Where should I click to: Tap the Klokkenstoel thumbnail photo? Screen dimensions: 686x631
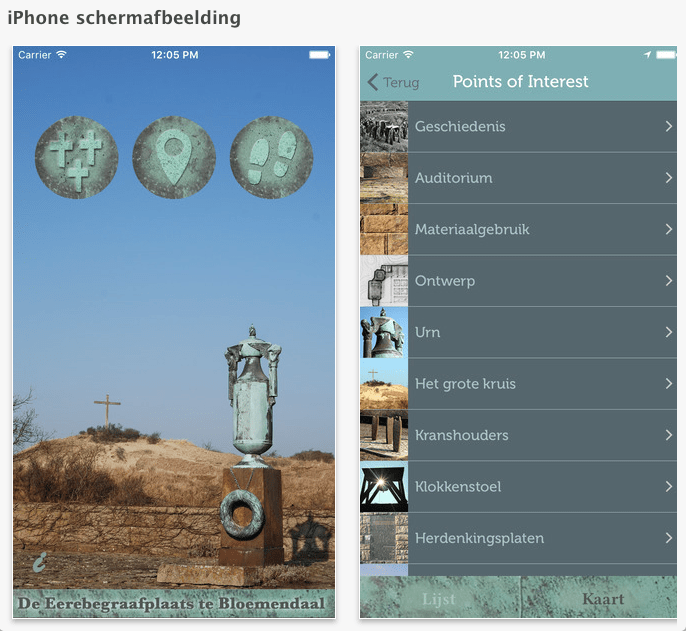tap(384, 487)
